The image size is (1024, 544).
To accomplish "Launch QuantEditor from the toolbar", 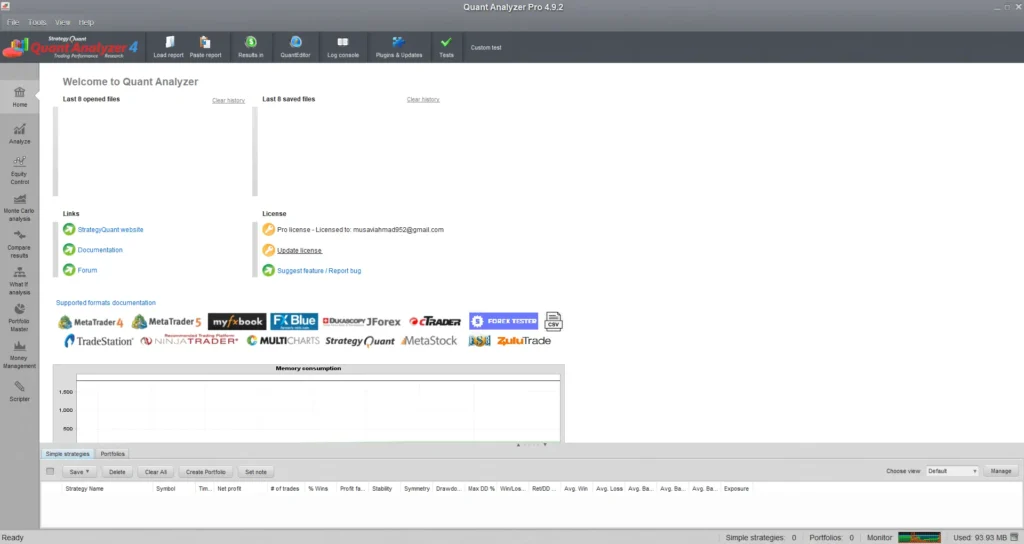I will (296, 42).
